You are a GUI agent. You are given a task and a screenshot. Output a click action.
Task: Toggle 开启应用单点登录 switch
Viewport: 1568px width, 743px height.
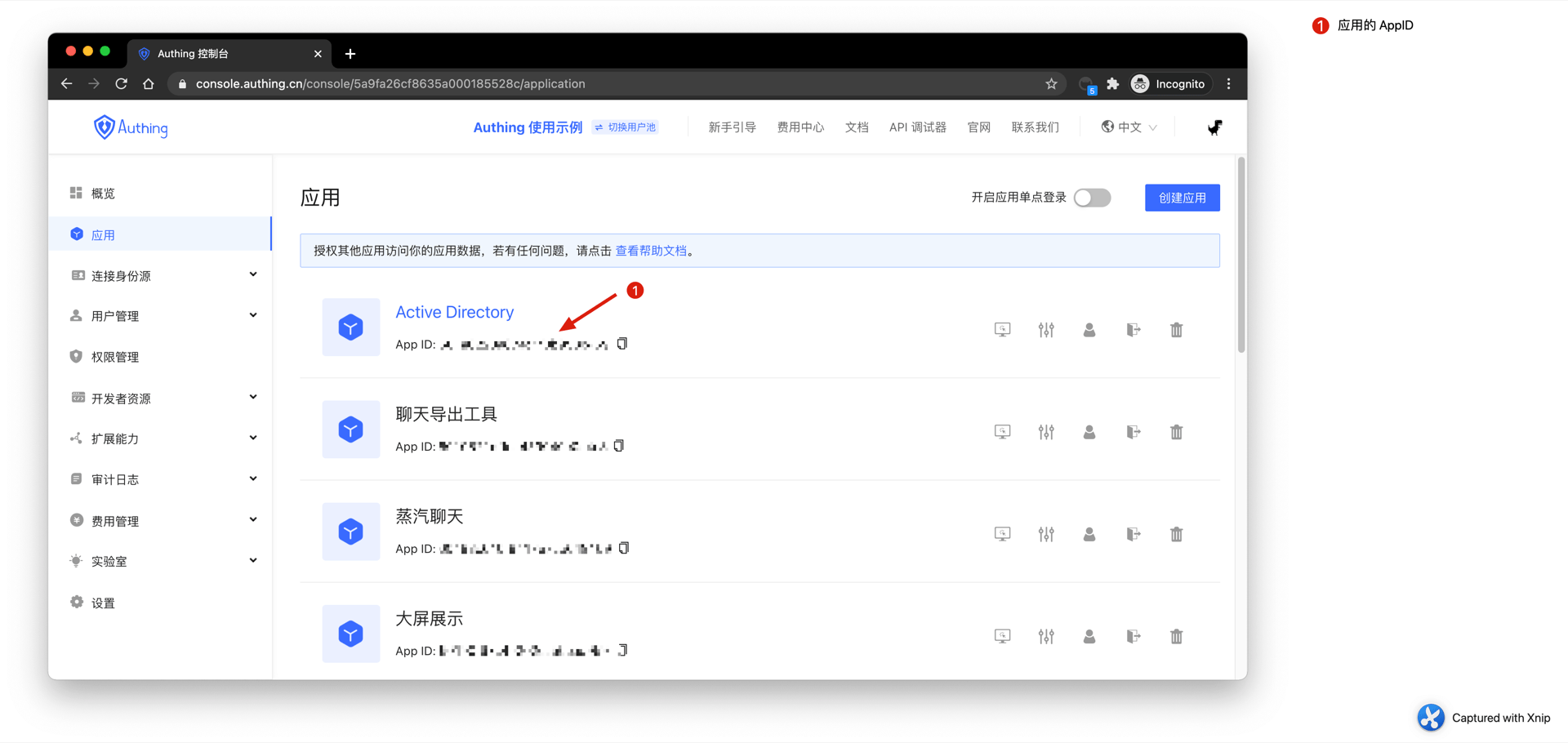tap(1092, 198)
